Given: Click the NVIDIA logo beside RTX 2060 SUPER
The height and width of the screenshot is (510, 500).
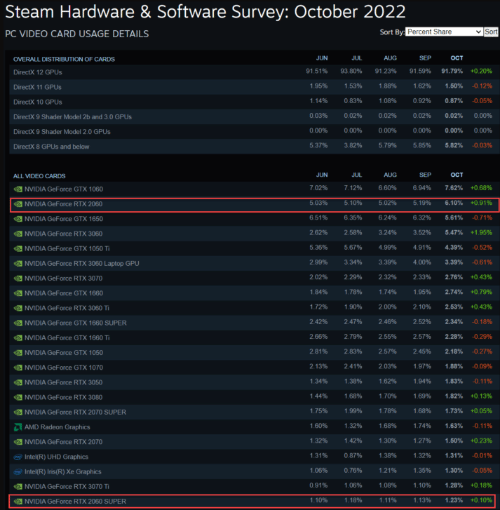Looking at the screenshot, I should coord(18,501).
